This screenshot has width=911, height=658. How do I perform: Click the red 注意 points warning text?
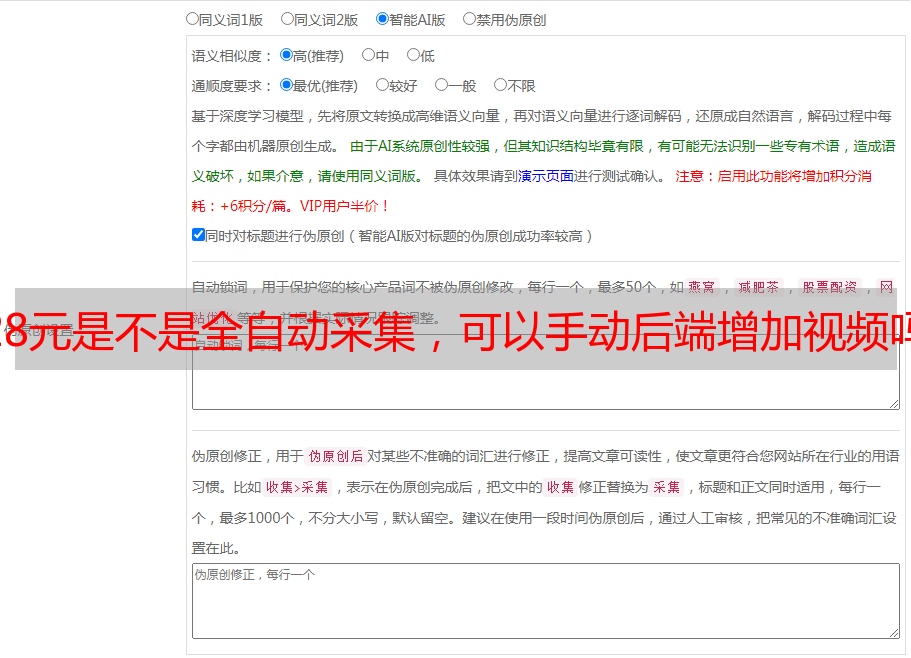532,191
